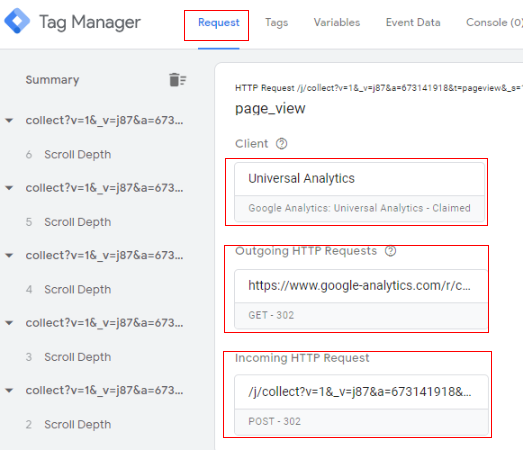The image size is (523, 450).
Task: Open the /j/collect incoming HTTP request card
Action: (361, 405)
